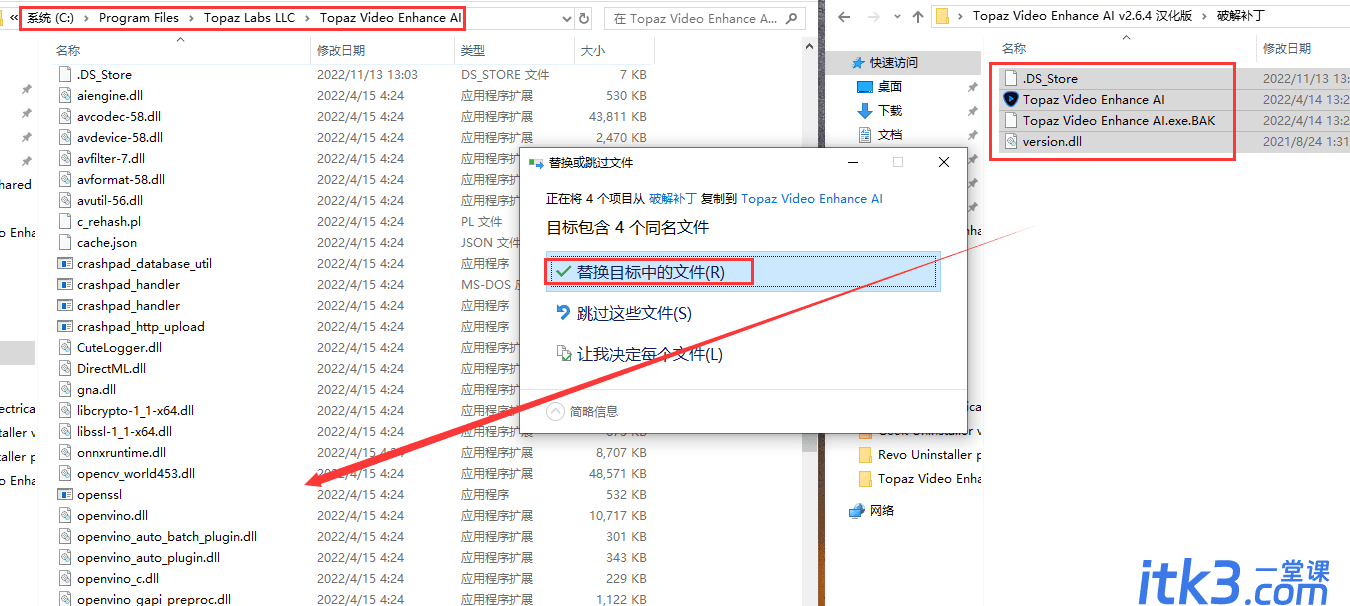
Task: Select the gna.dll file name
Action: [96, 389]
